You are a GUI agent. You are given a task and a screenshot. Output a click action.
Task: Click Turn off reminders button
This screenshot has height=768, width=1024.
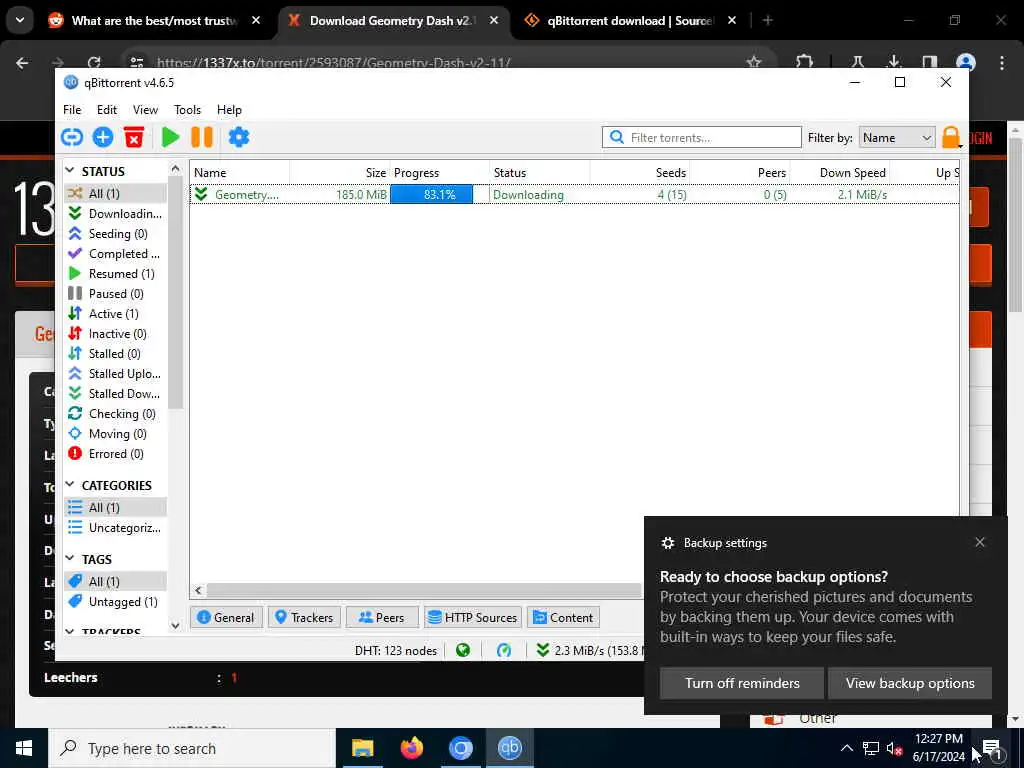click(x=742, y=683)
